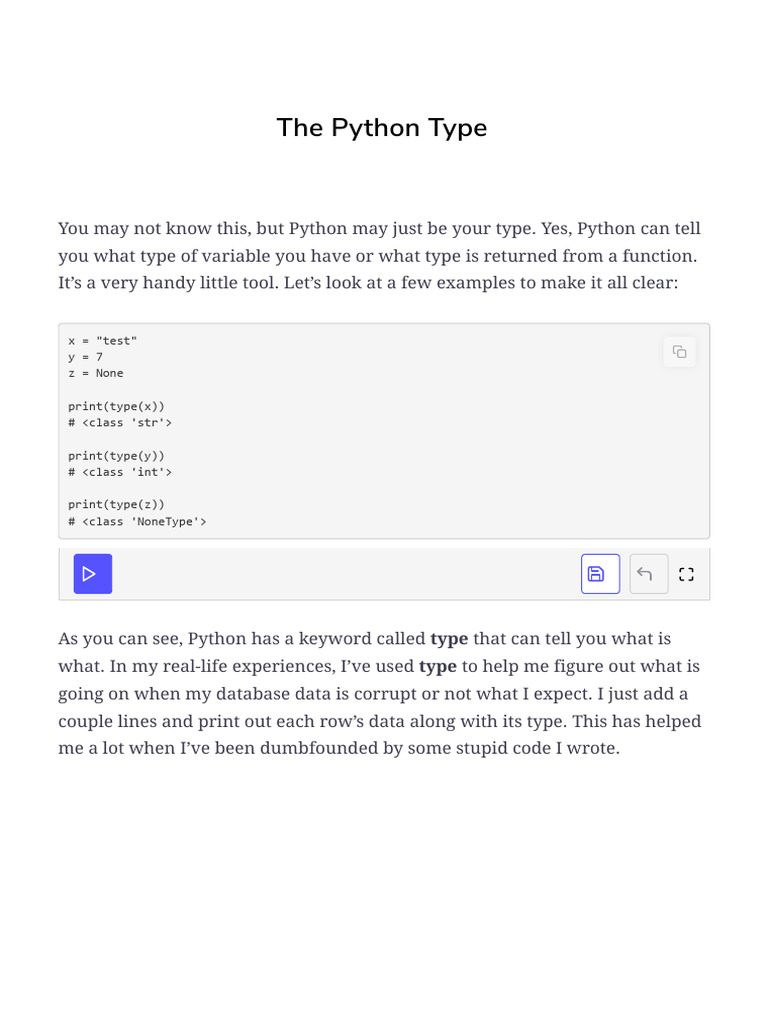Screen dimensions: 768x1024
Task: Select the print(type(z)) line in the editor
Action: click(116, 505)
